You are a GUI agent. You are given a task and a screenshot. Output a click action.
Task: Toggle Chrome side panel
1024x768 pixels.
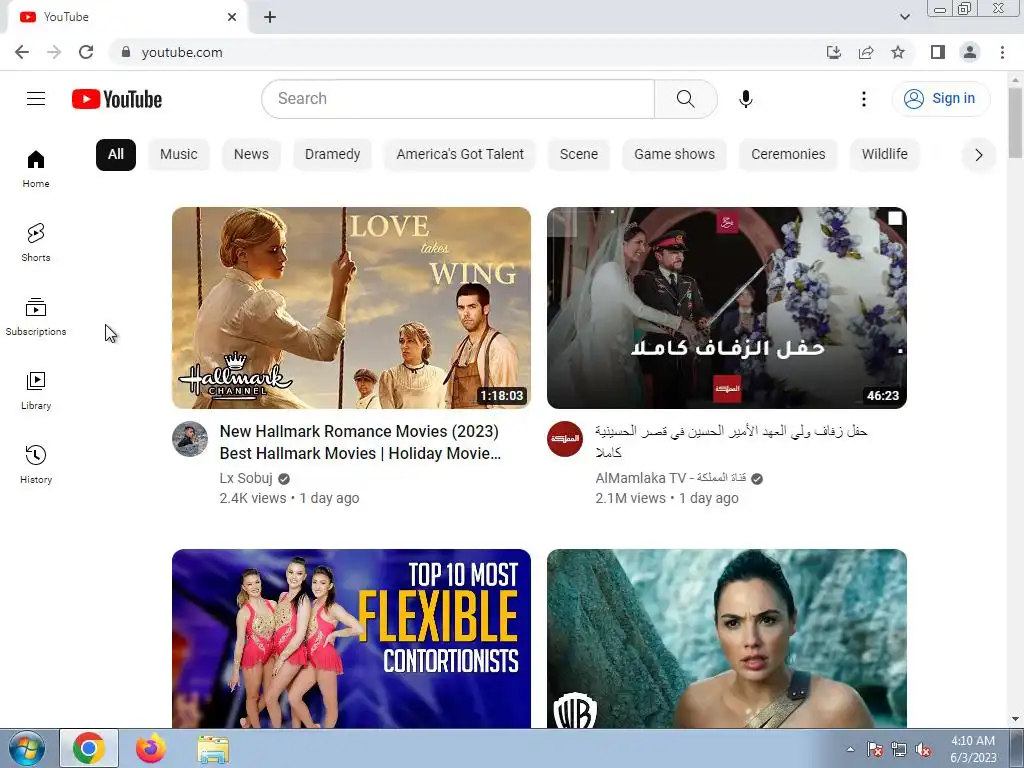(938, 52)
